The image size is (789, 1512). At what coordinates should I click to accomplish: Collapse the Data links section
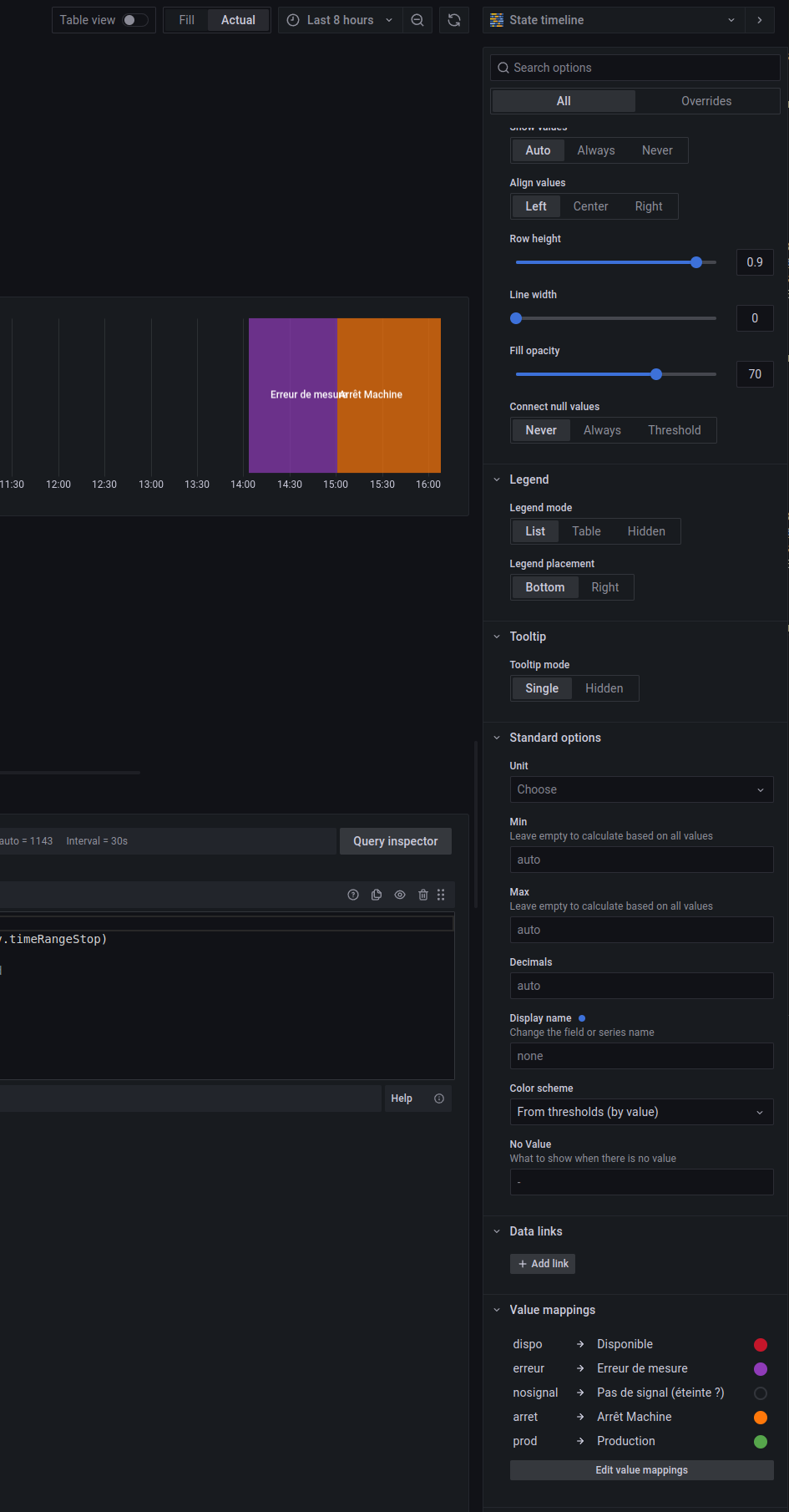point(497,1231)
